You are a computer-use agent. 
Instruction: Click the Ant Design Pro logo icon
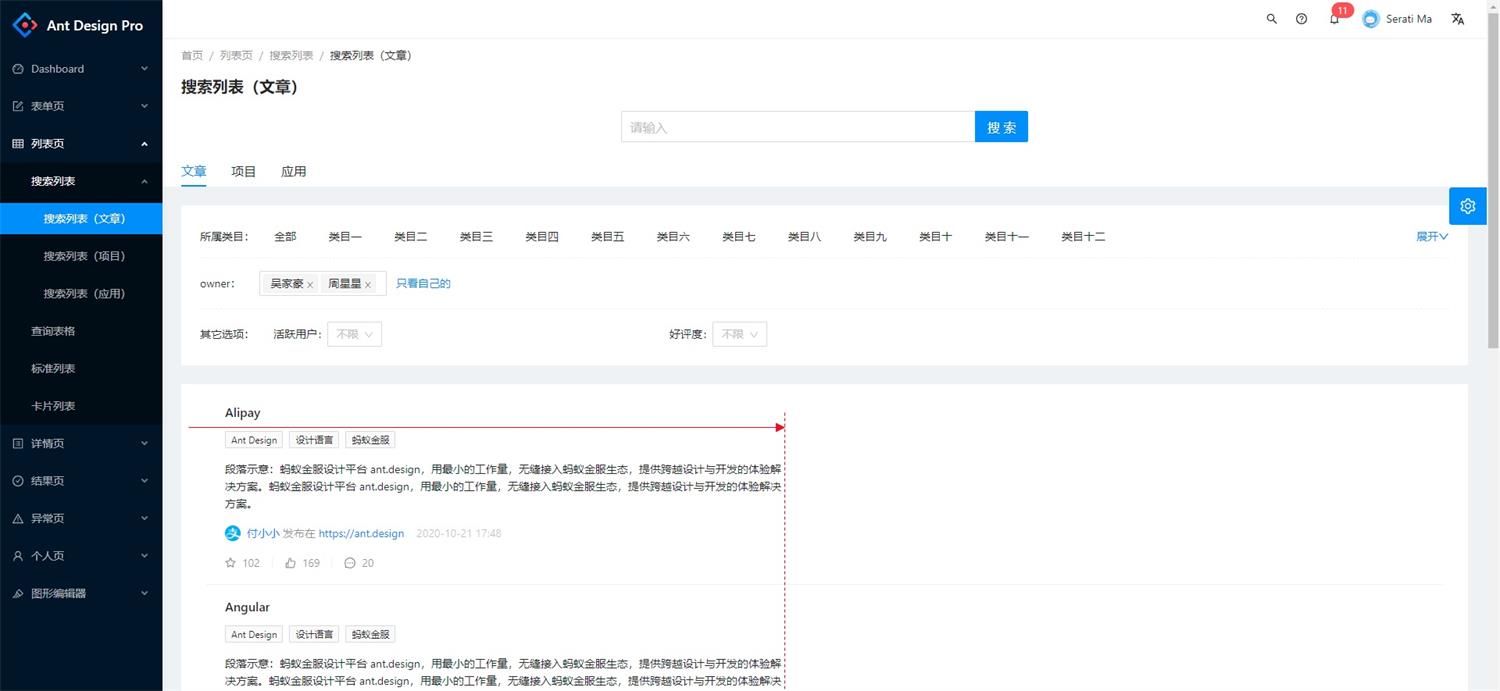click(24, 25)
